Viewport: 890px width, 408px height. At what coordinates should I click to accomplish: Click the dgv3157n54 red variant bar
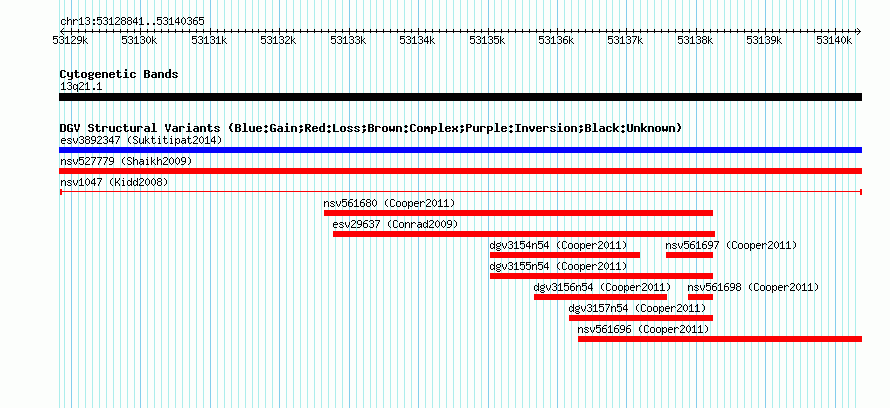(641, 318)
